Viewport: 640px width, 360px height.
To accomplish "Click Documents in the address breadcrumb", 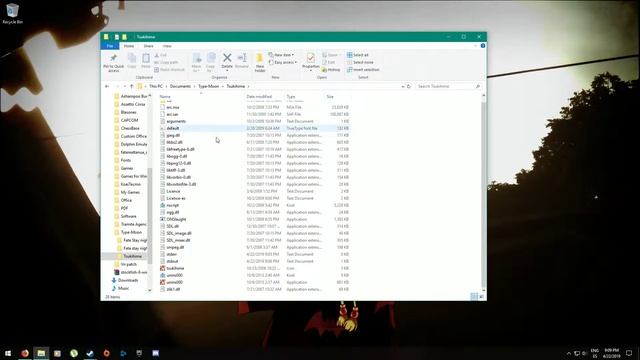I will click(x=180, y=87).
